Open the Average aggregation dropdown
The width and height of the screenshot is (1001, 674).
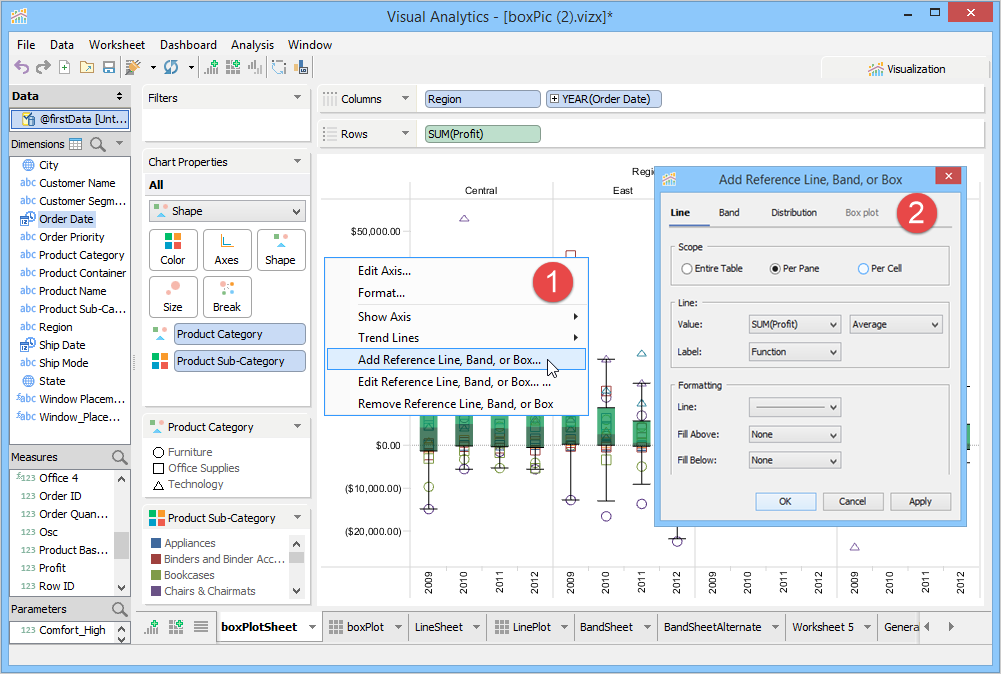click(x=895, y=325)
